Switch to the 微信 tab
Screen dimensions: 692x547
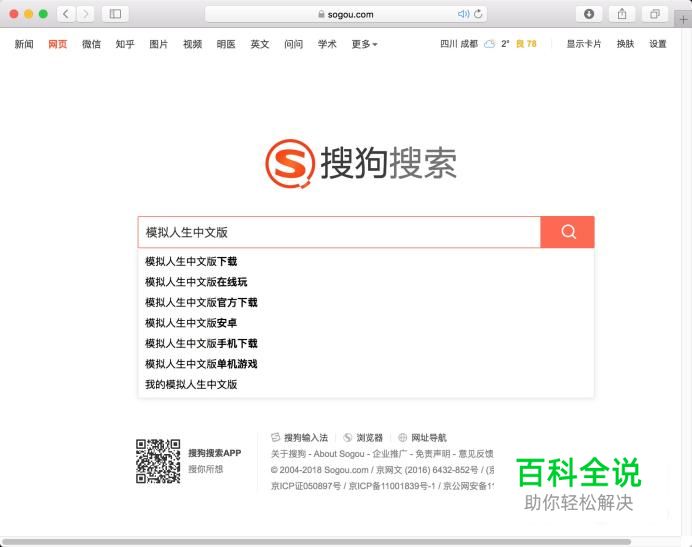click(91, 44)
